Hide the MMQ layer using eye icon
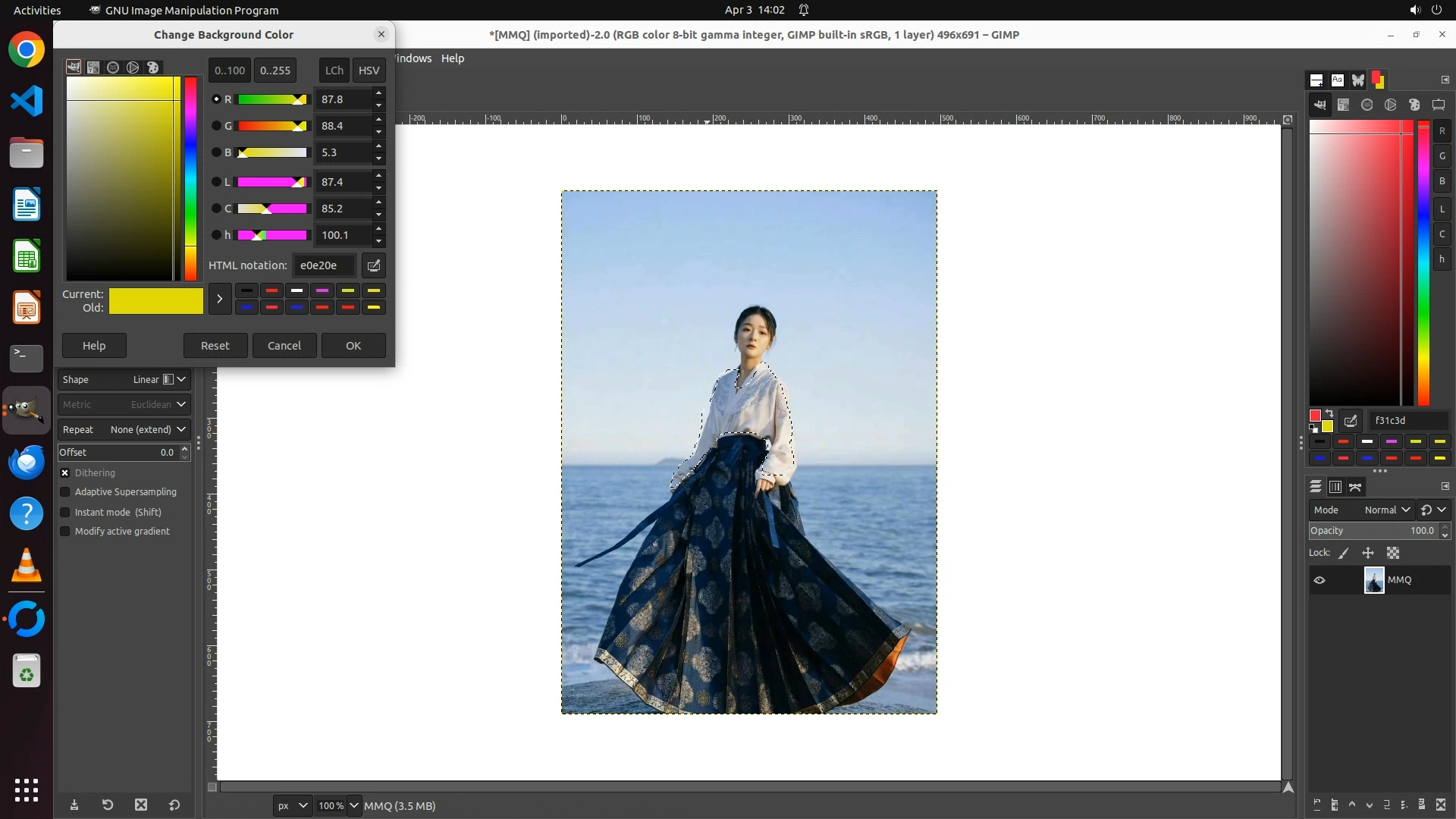 pyautogui.click(x=1319, y=580)
